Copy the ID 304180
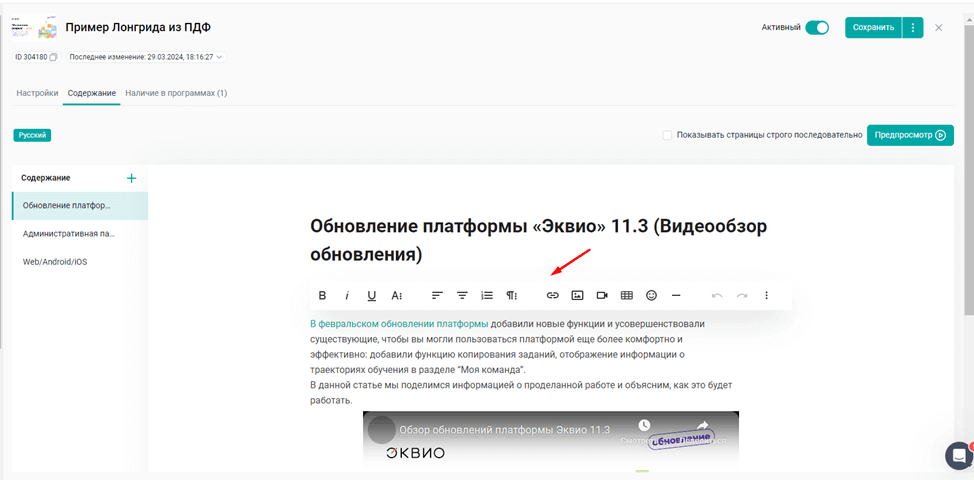This screenshot has height=480, width=974. pos(54,57)
